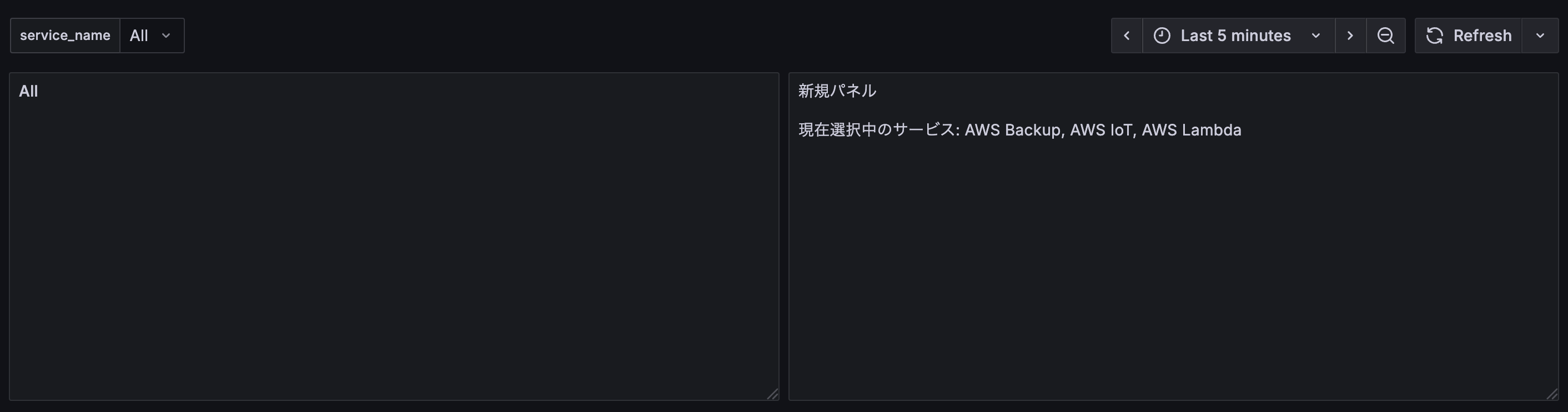This screenshot has width=1568, height=412.
Task: Click the 現在選択中のサービス text line
Action: [x=1019, y=129]
